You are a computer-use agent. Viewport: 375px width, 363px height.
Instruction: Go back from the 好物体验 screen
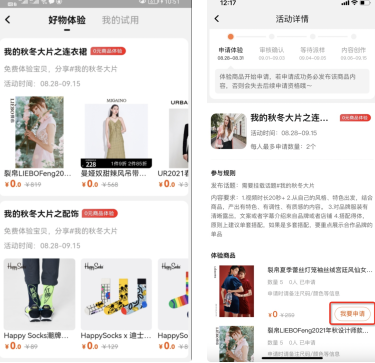pyautogui.click(x=8, y=20)
